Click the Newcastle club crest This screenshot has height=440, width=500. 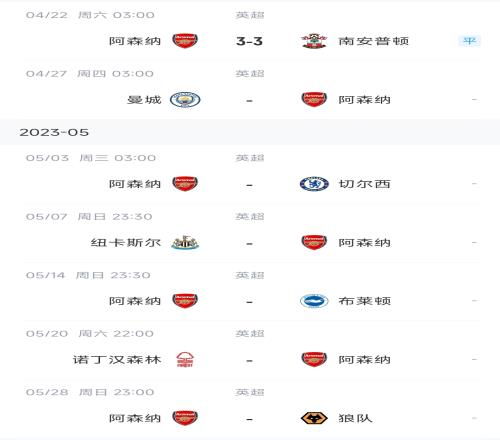pyautogui.click(x=185, y=242)
